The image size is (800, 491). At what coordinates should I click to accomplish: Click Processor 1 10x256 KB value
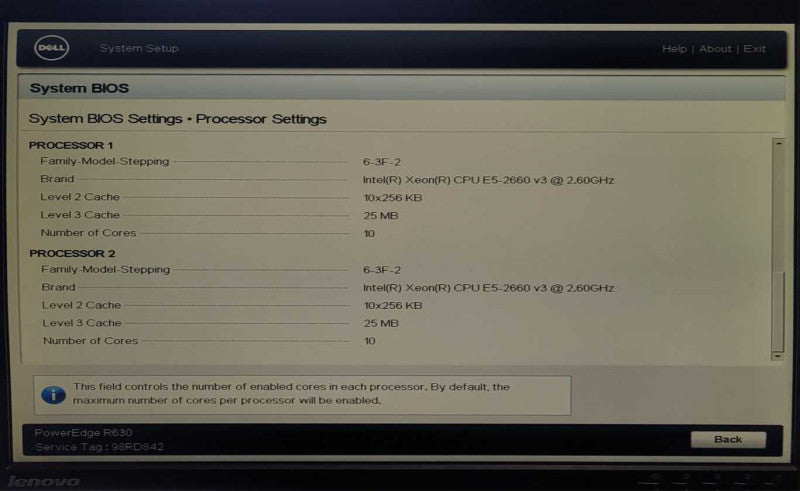(392, 198)
